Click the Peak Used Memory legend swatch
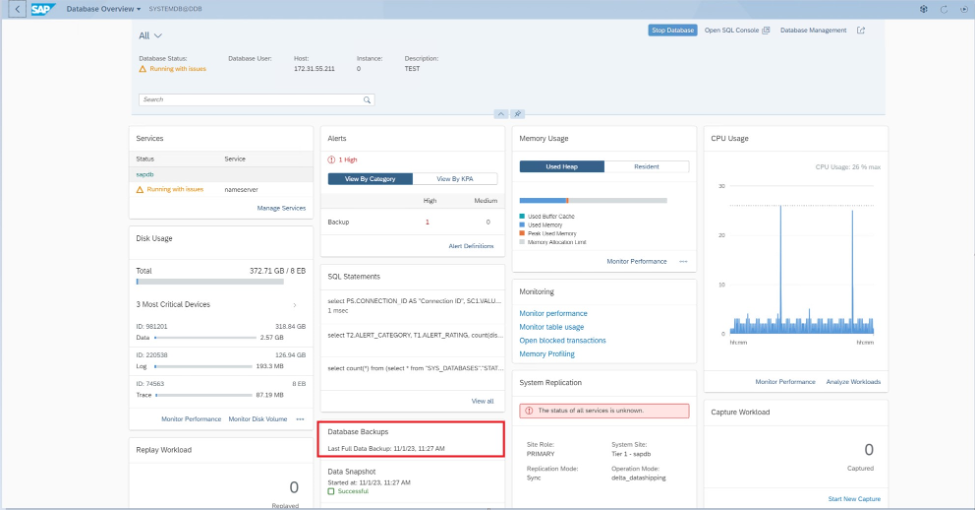The image size is (977, 510). point(522,234)
